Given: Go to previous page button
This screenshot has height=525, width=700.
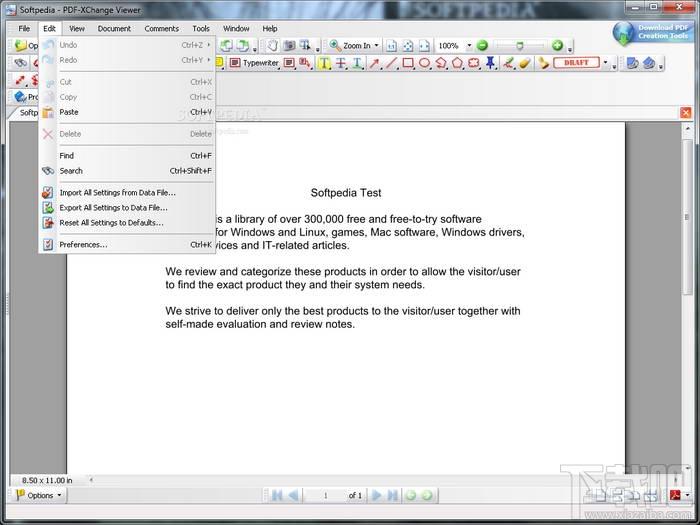Looking at the screenshot, I should 293,495.
